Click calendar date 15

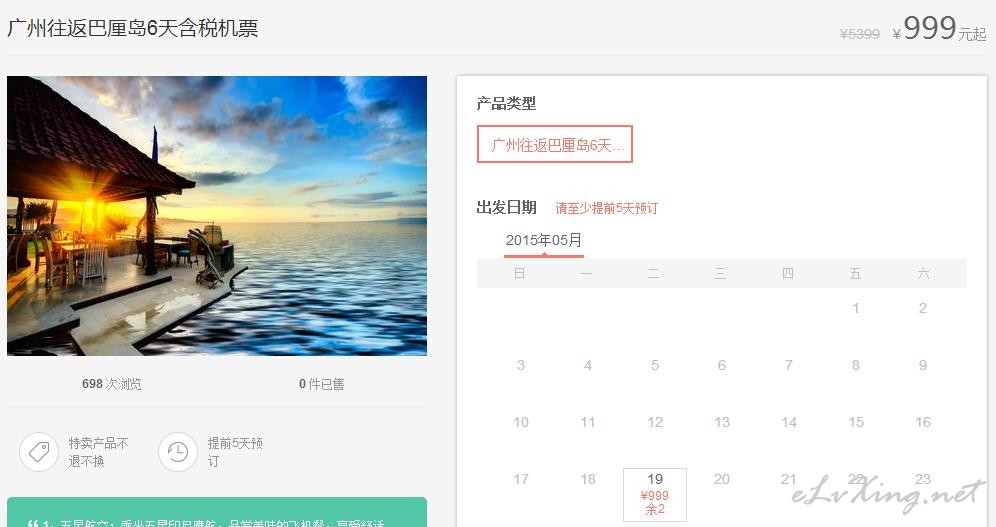click(856, 422)
